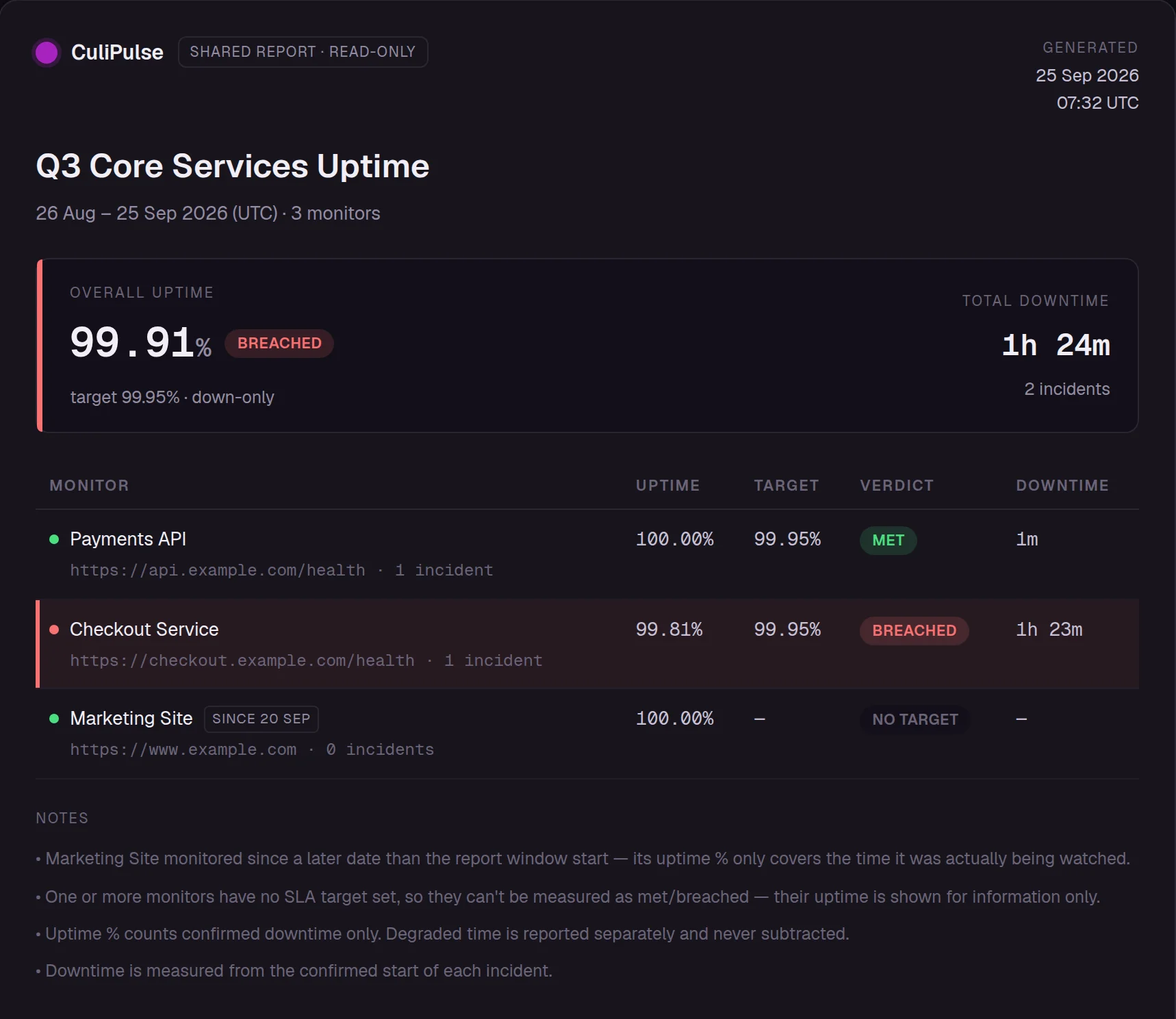Click the green status dot for Payments API
This screenshot has width=1176, height=1019.
click(54, 539)
